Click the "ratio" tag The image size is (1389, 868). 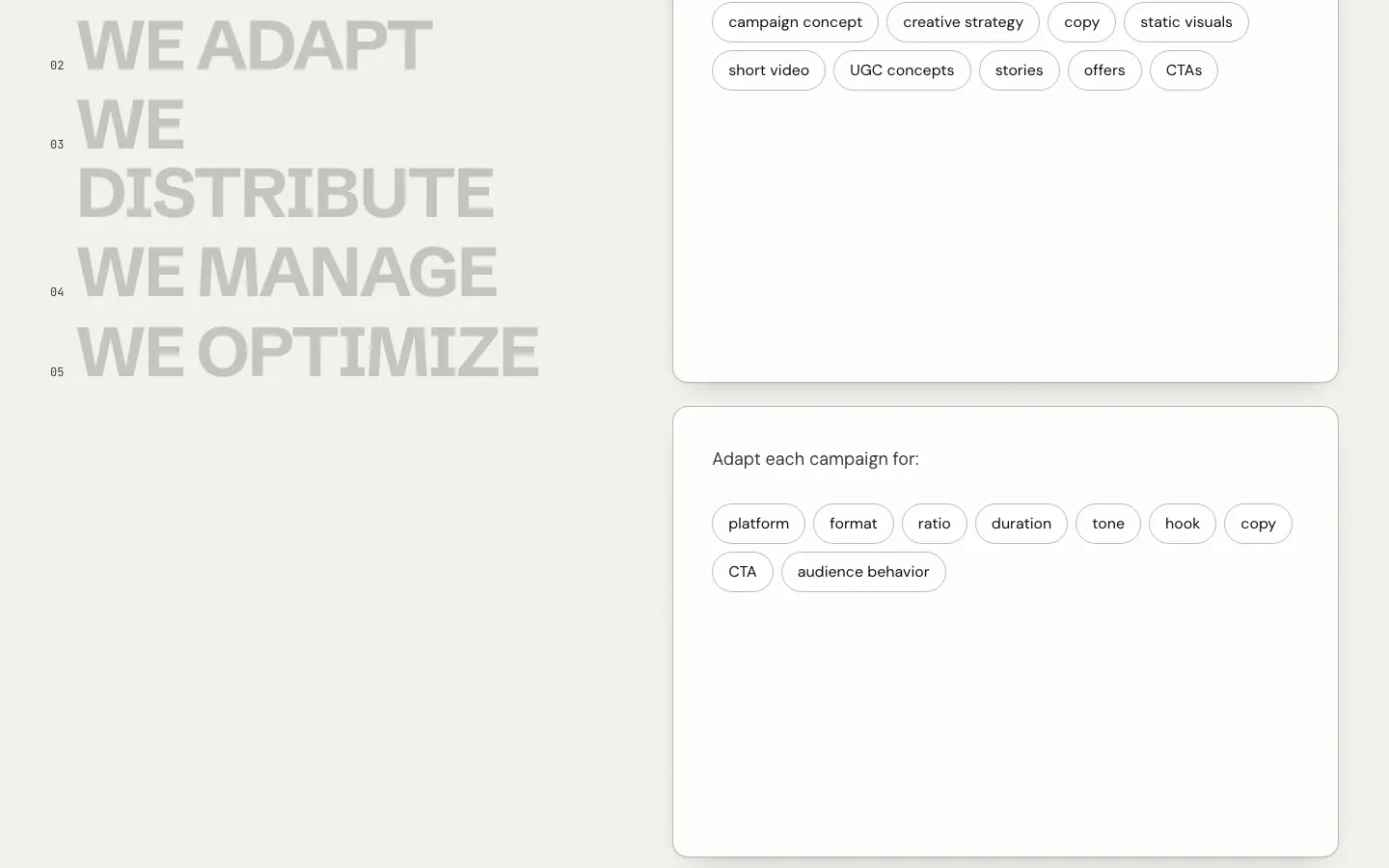coord(935,524)
